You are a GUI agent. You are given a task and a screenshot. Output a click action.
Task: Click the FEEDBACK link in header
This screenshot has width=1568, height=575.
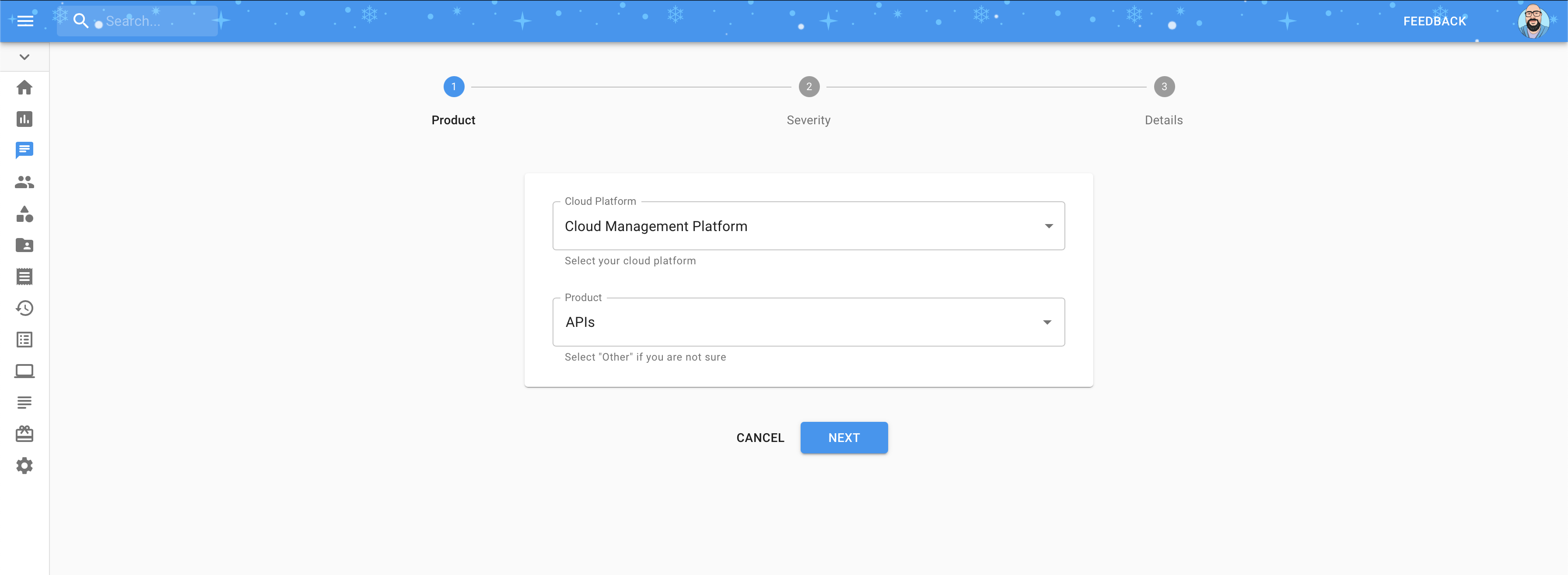1434,21
